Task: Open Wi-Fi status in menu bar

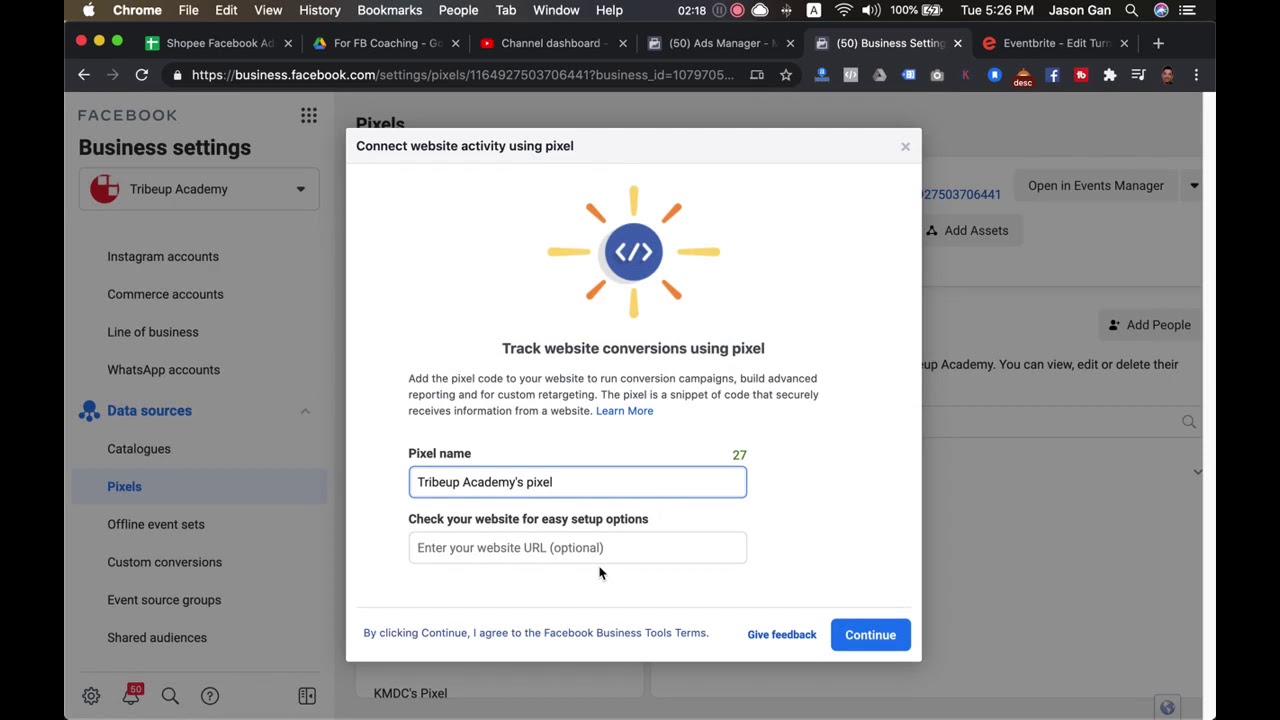Action: (x=843, y=10)
